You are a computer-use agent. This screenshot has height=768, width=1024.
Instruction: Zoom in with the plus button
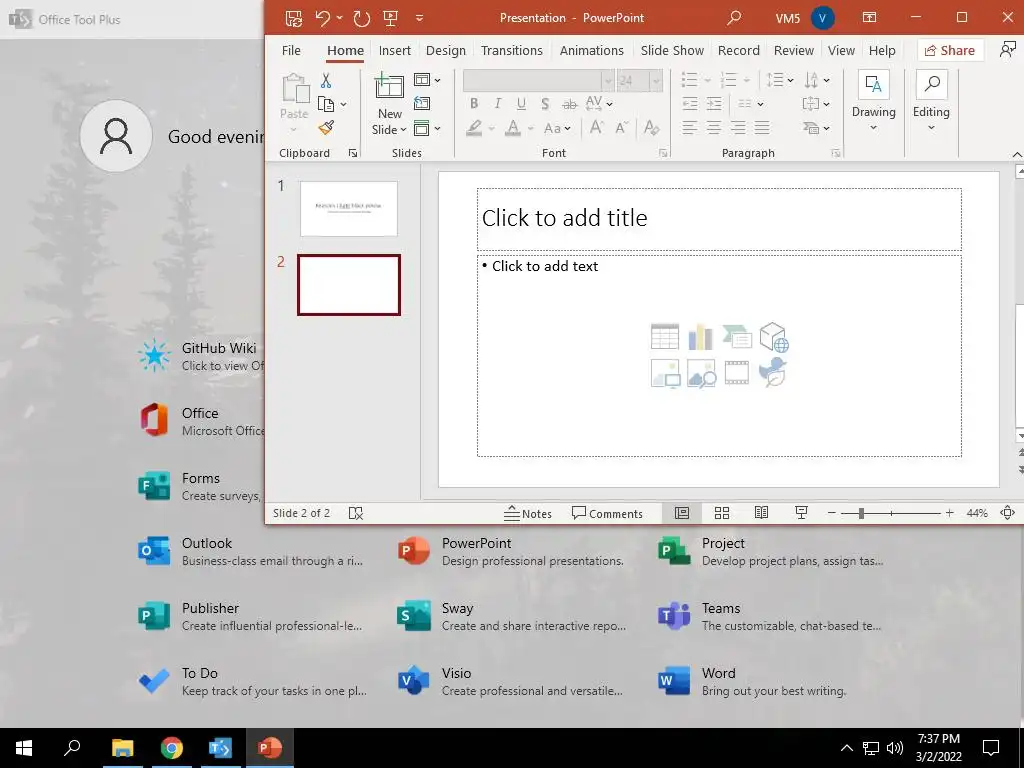point(950,513)
